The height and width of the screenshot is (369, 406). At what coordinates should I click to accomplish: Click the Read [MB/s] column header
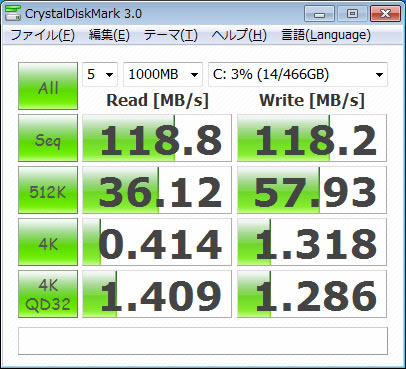point(157,100)
